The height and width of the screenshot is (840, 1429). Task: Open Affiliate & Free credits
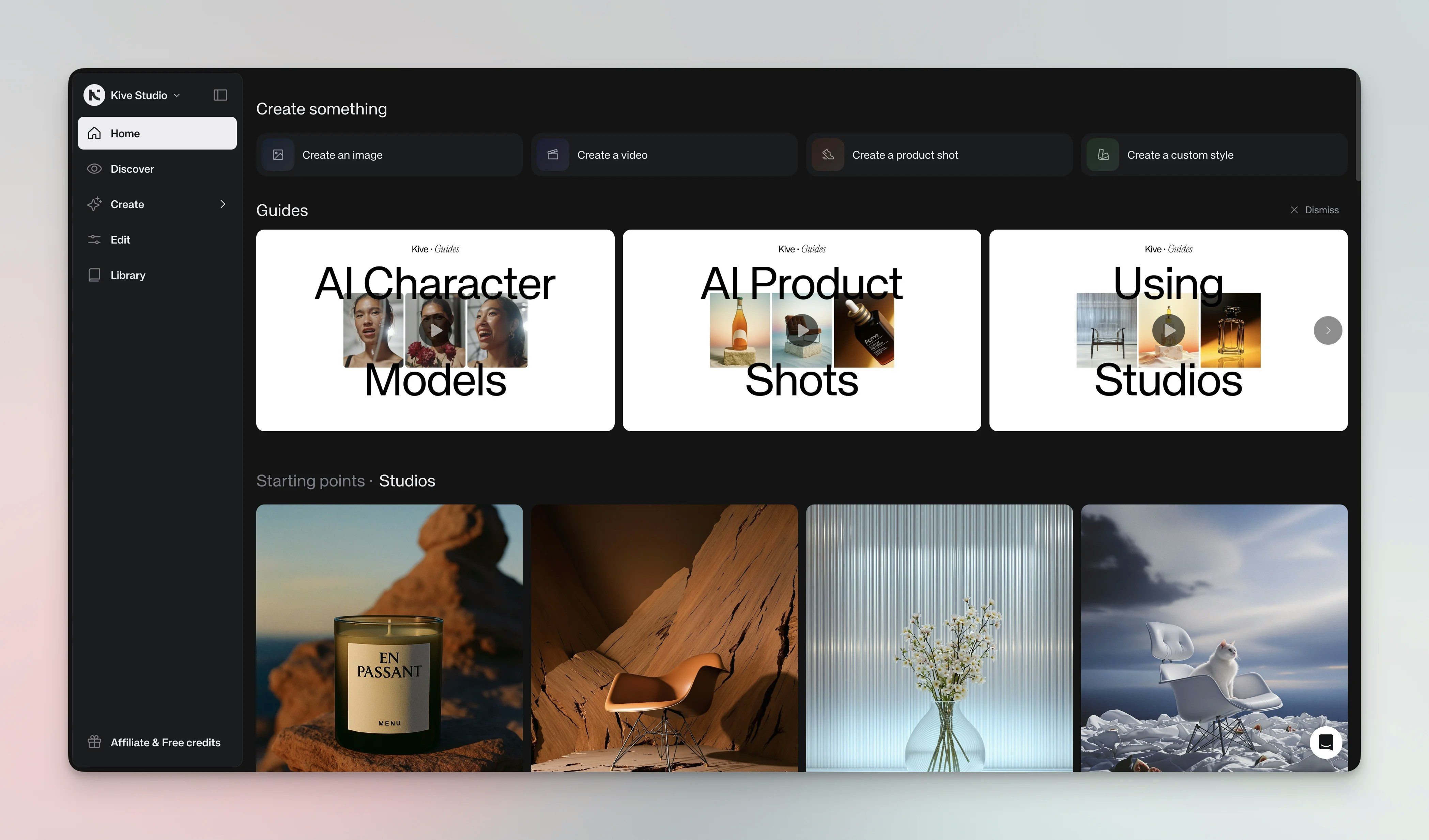tap(165, 742)
